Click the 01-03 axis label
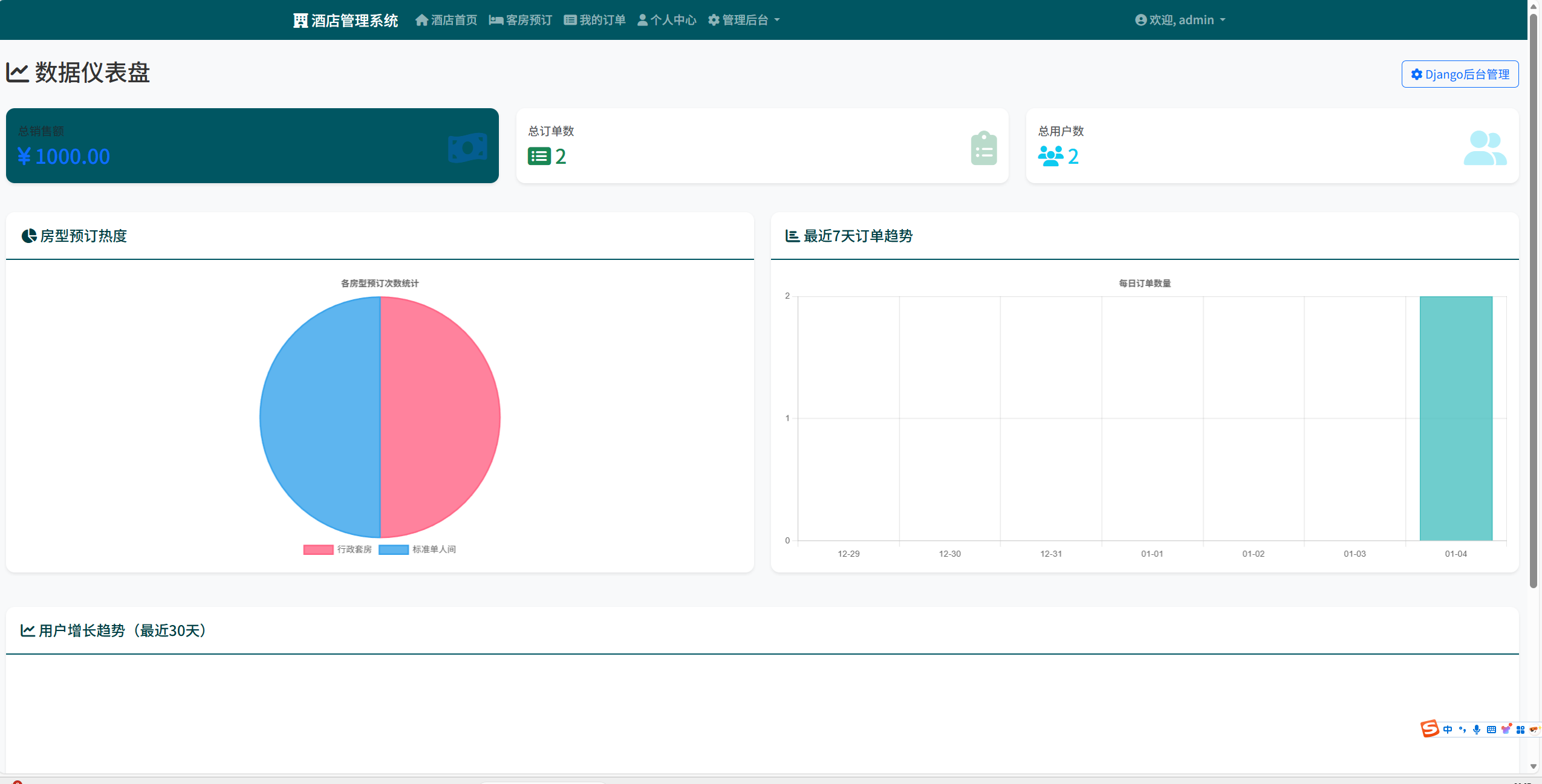1542x784 pixels. tap(1355, 554)
